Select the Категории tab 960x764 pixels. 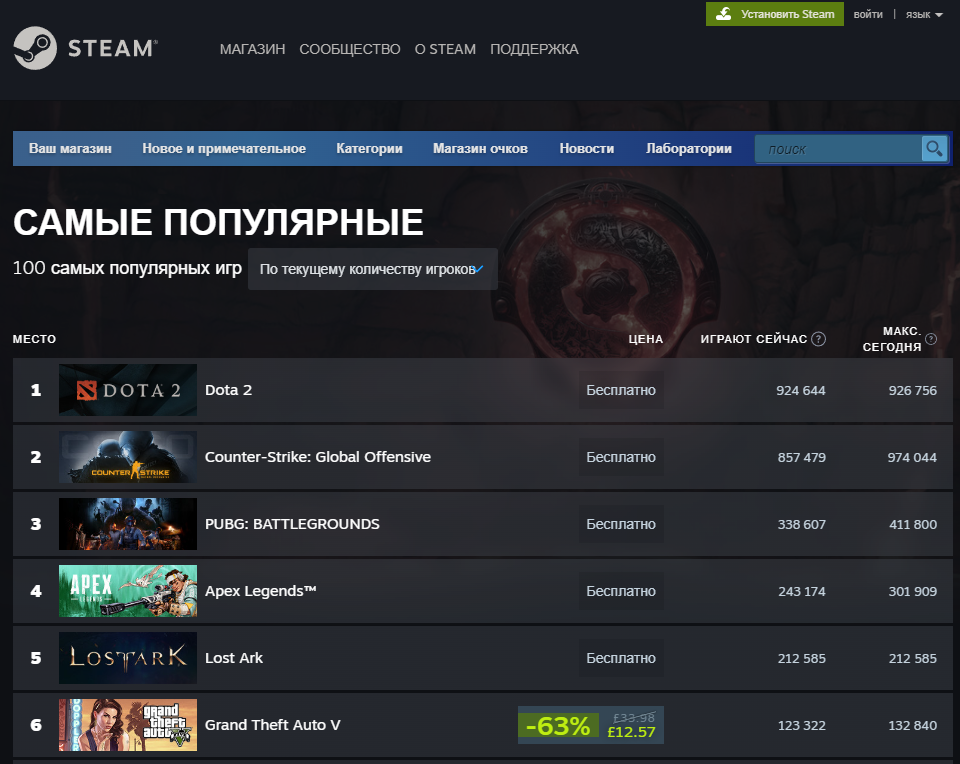point(369,148)
